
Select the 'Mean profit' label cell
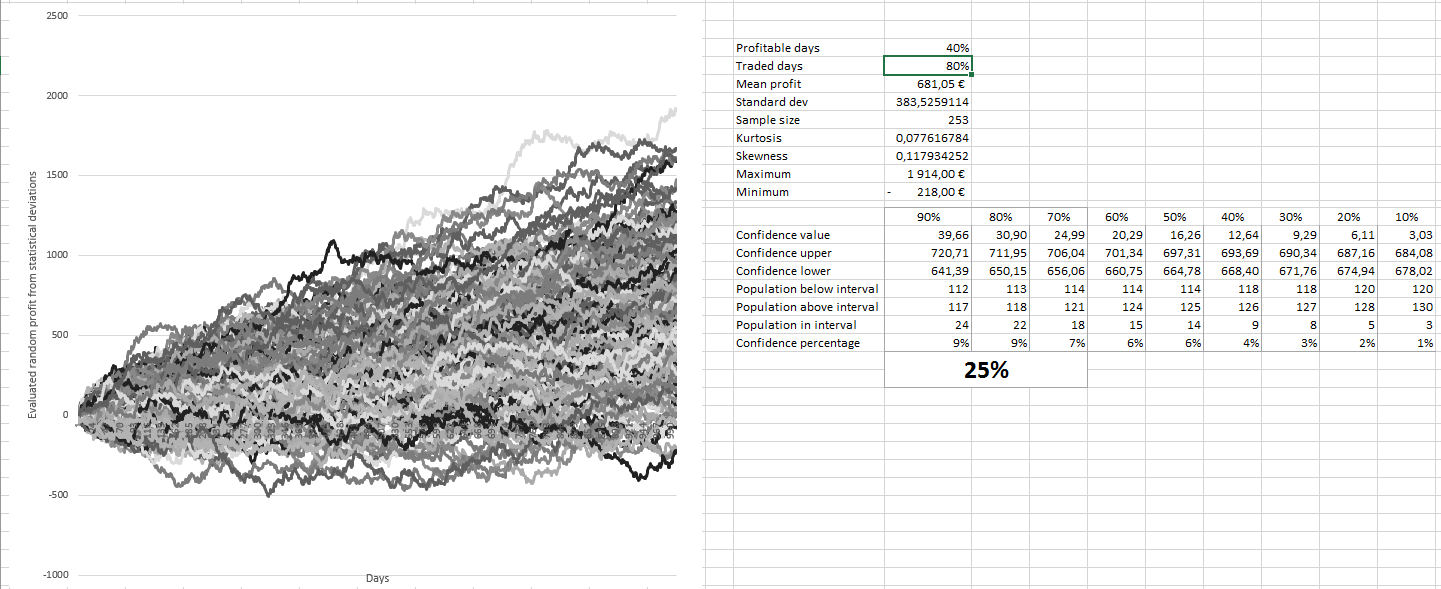click(x=808, y=84)
